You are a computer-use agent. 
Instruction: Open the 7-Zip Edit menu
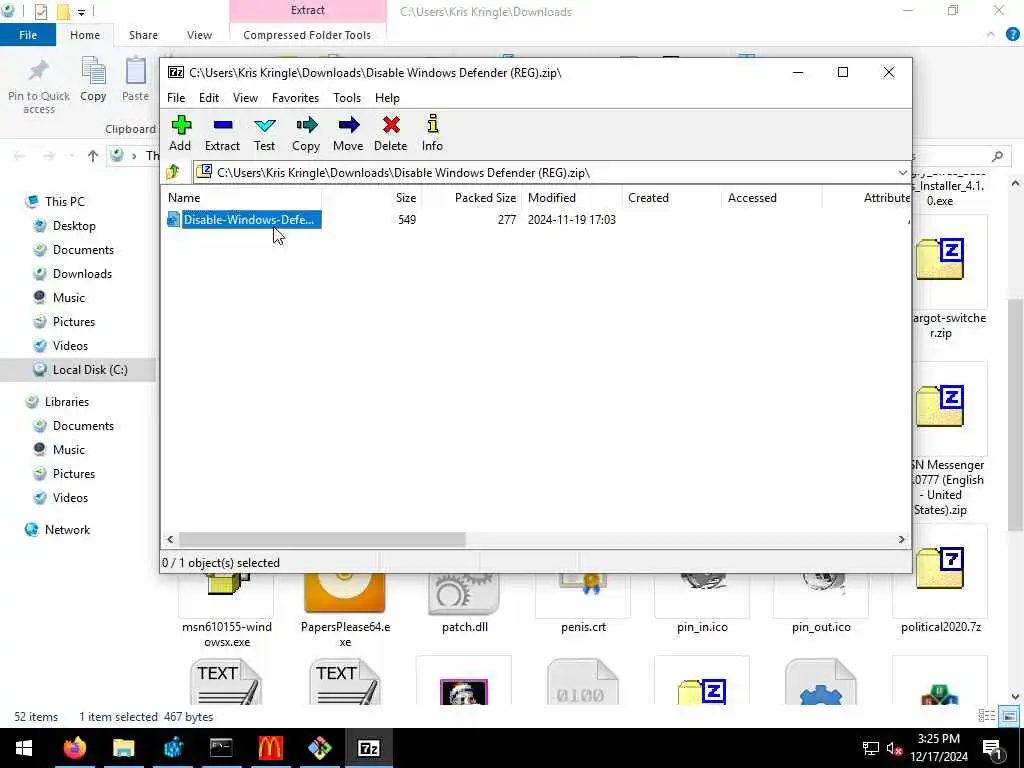click(209, 98)
